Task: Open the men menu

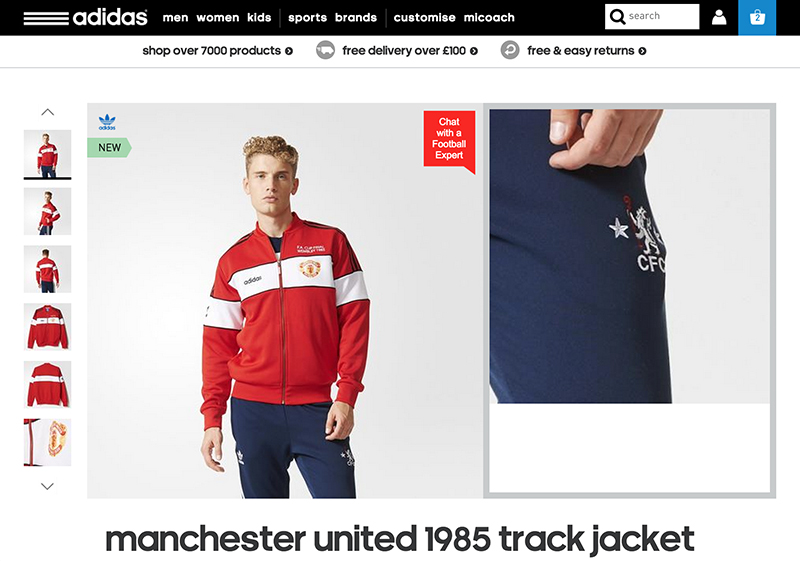Action: pos(176,18)
